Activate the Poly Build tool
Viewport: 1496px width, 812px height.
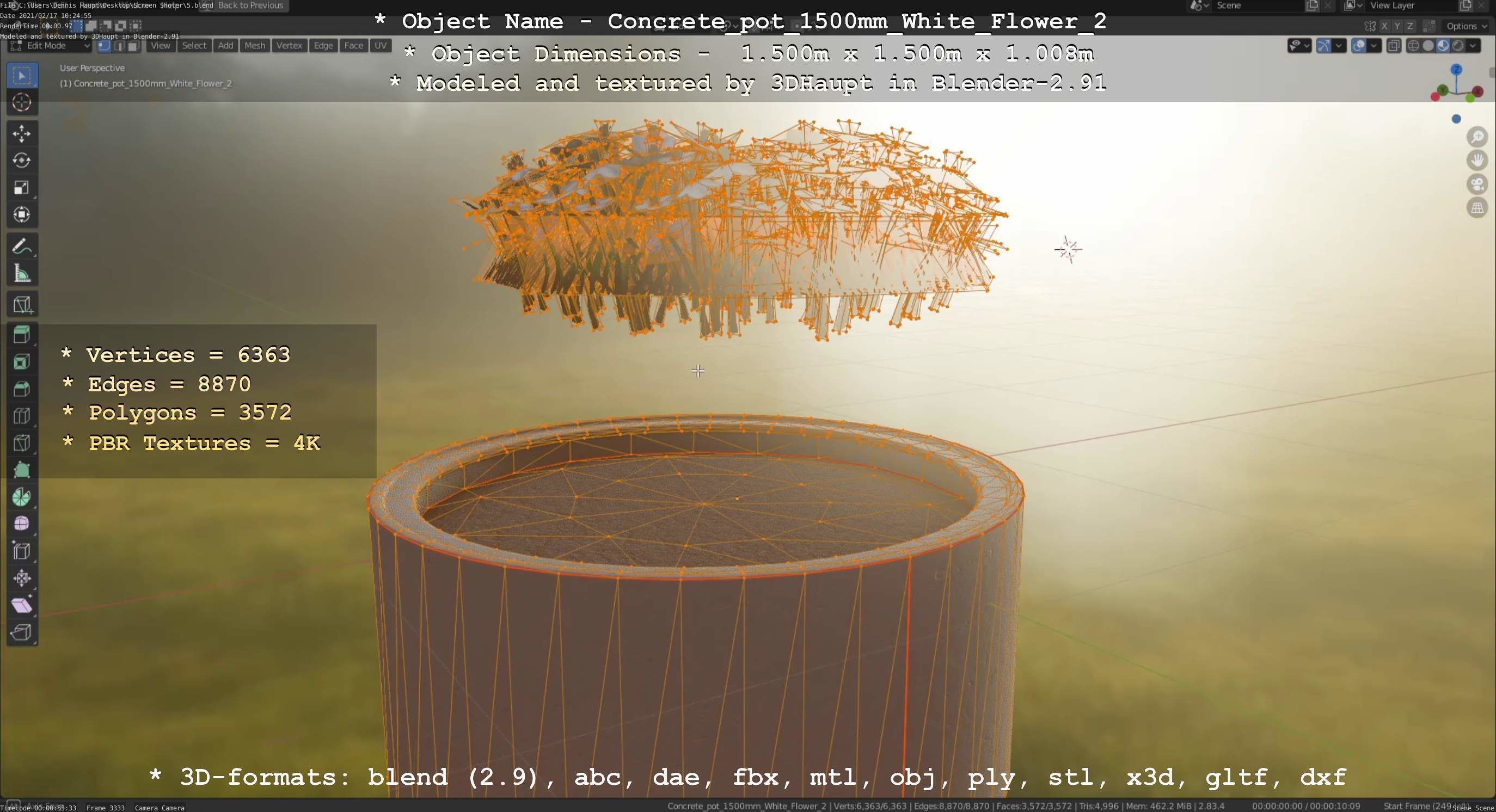pyautogui.click(x=22, y=470)
